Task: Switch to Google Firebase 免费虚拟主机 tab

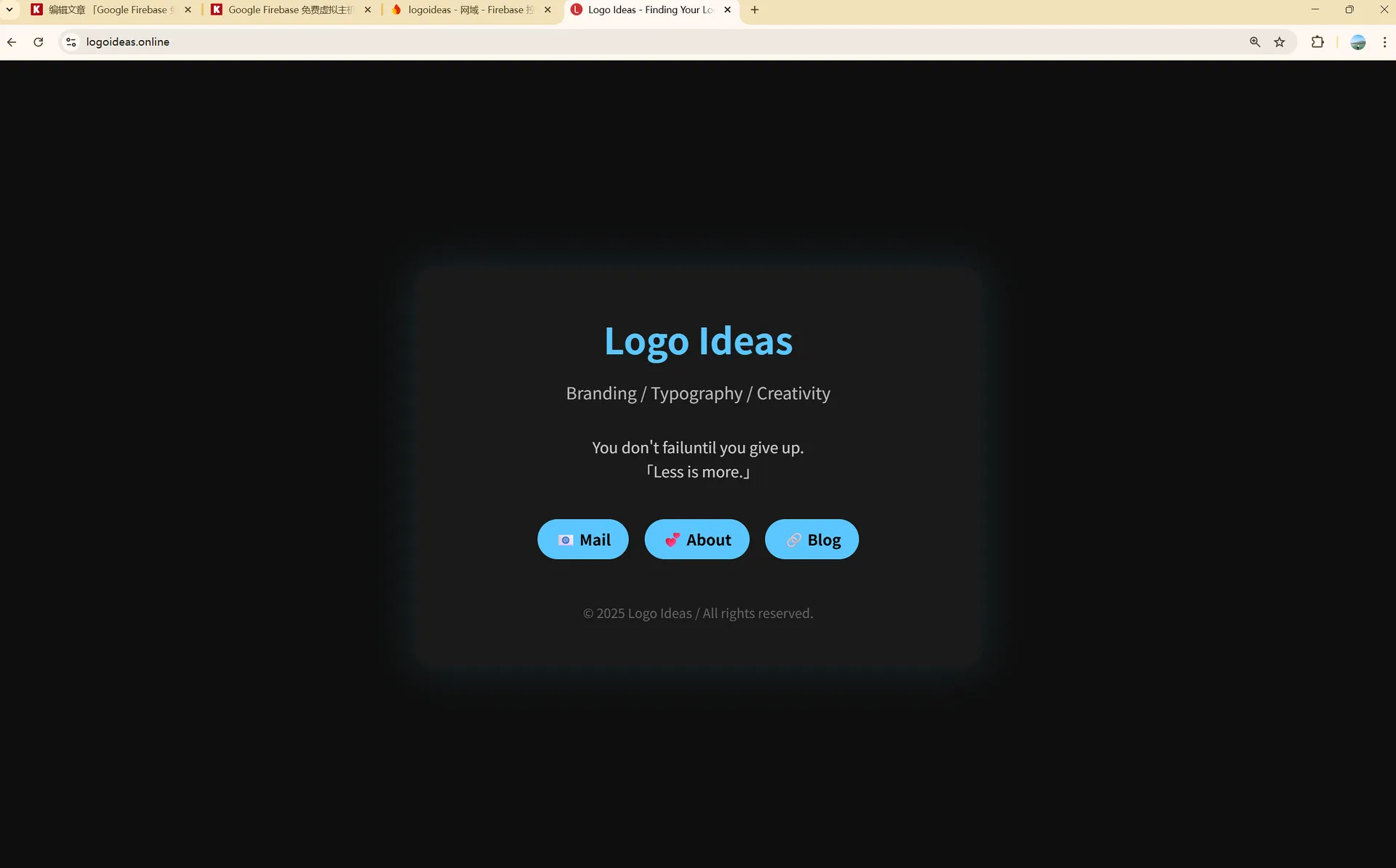Action: click(x=289, y=10)
